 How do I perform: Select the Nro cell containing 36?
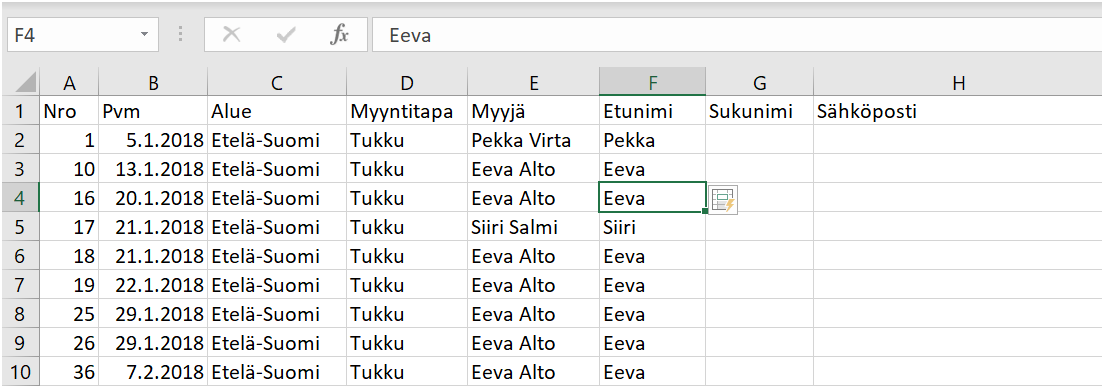69,372
